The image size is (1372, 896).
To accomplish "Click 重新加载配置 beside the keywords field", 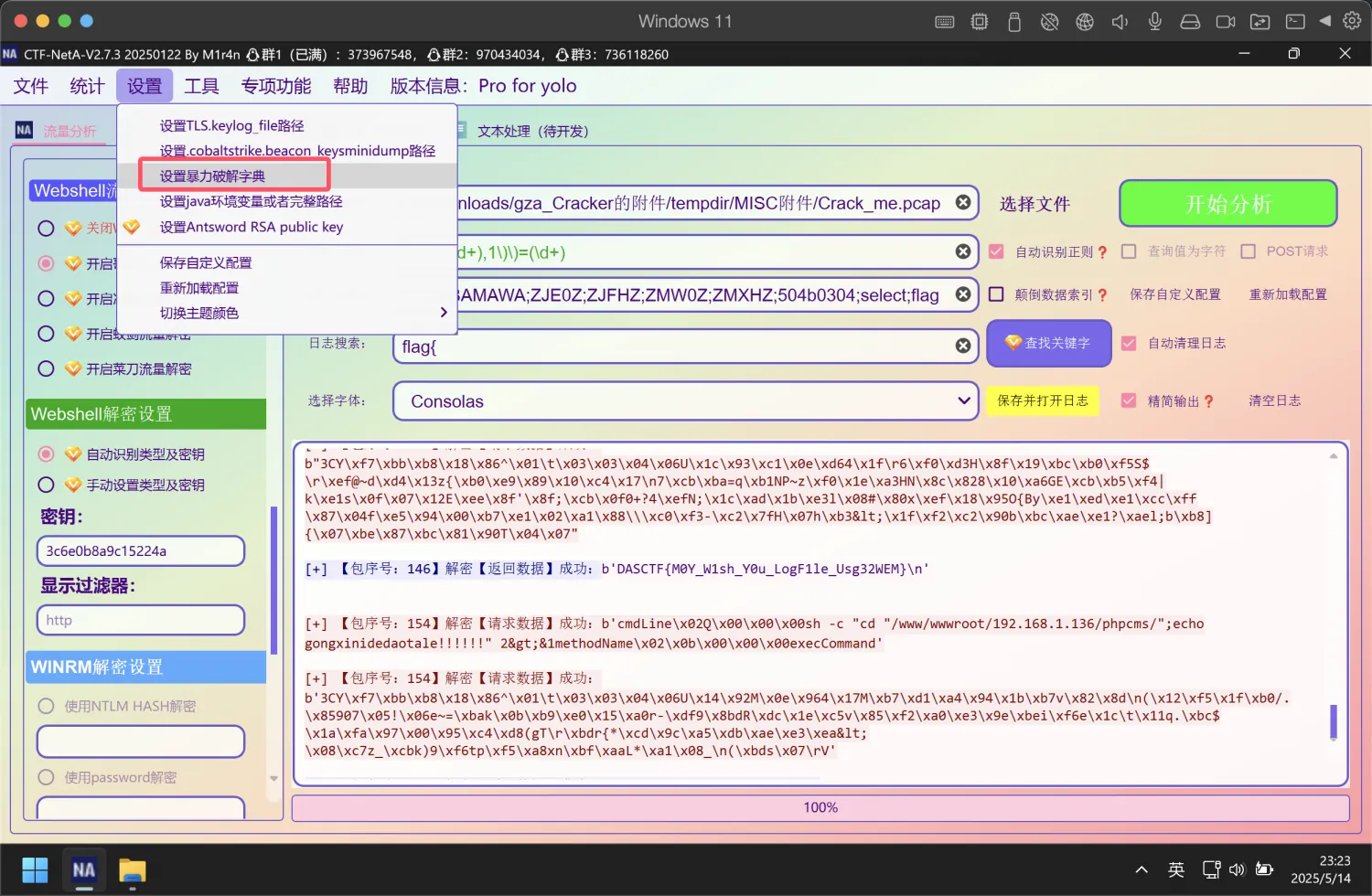I will [1288, 294].
